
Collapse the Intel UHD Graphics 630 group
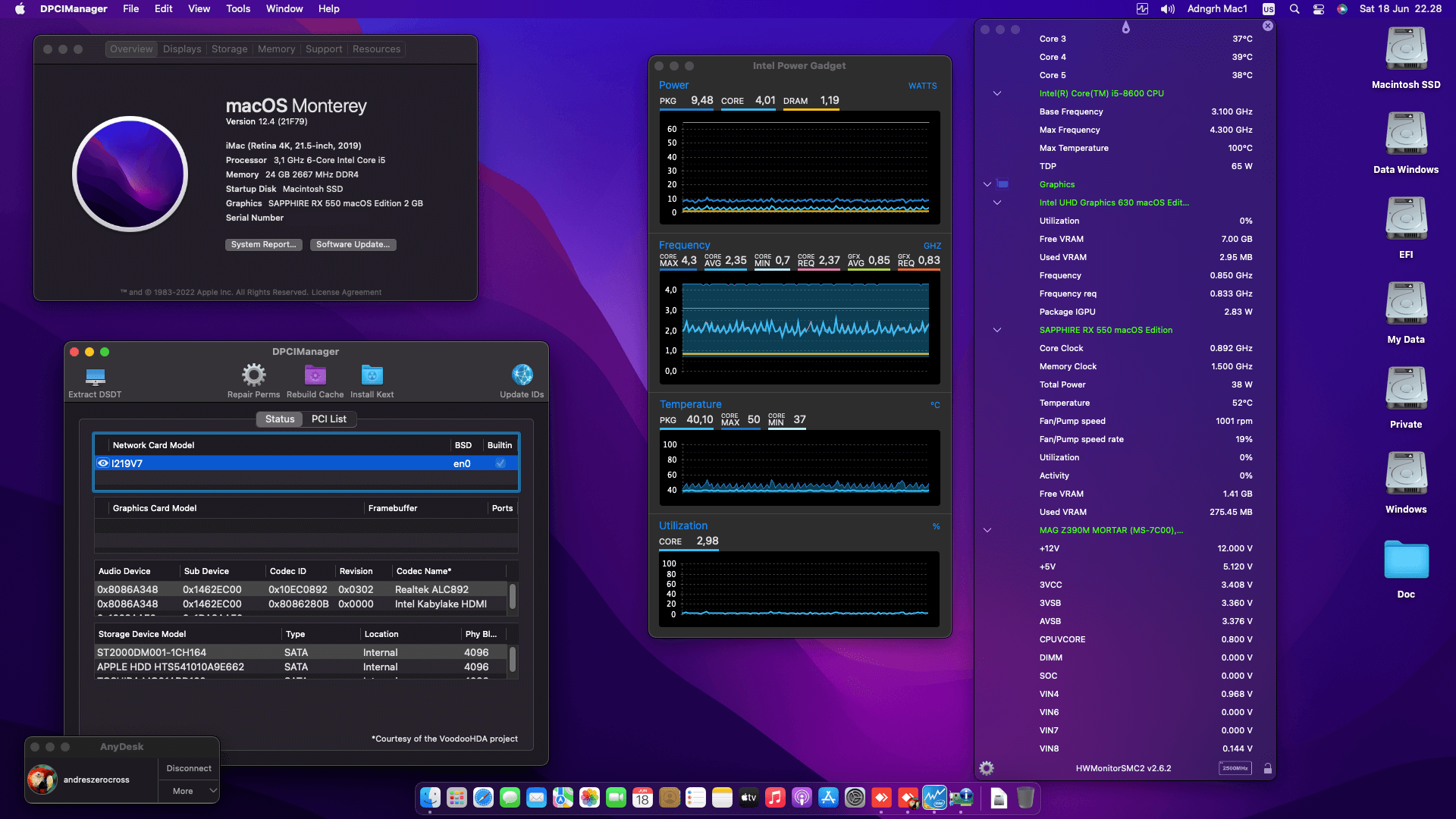997,202
